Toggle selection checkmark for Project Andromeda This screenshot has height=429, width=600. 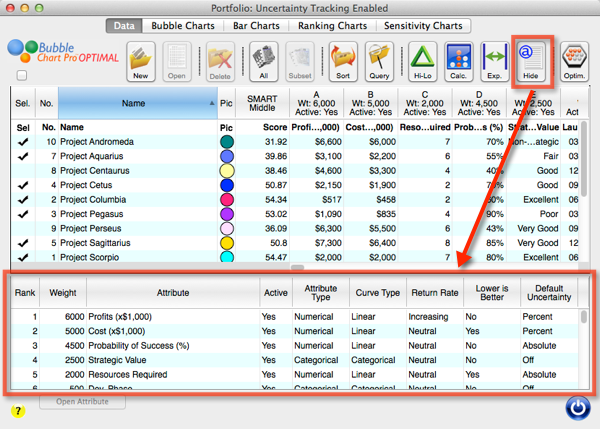pos(22,142)
